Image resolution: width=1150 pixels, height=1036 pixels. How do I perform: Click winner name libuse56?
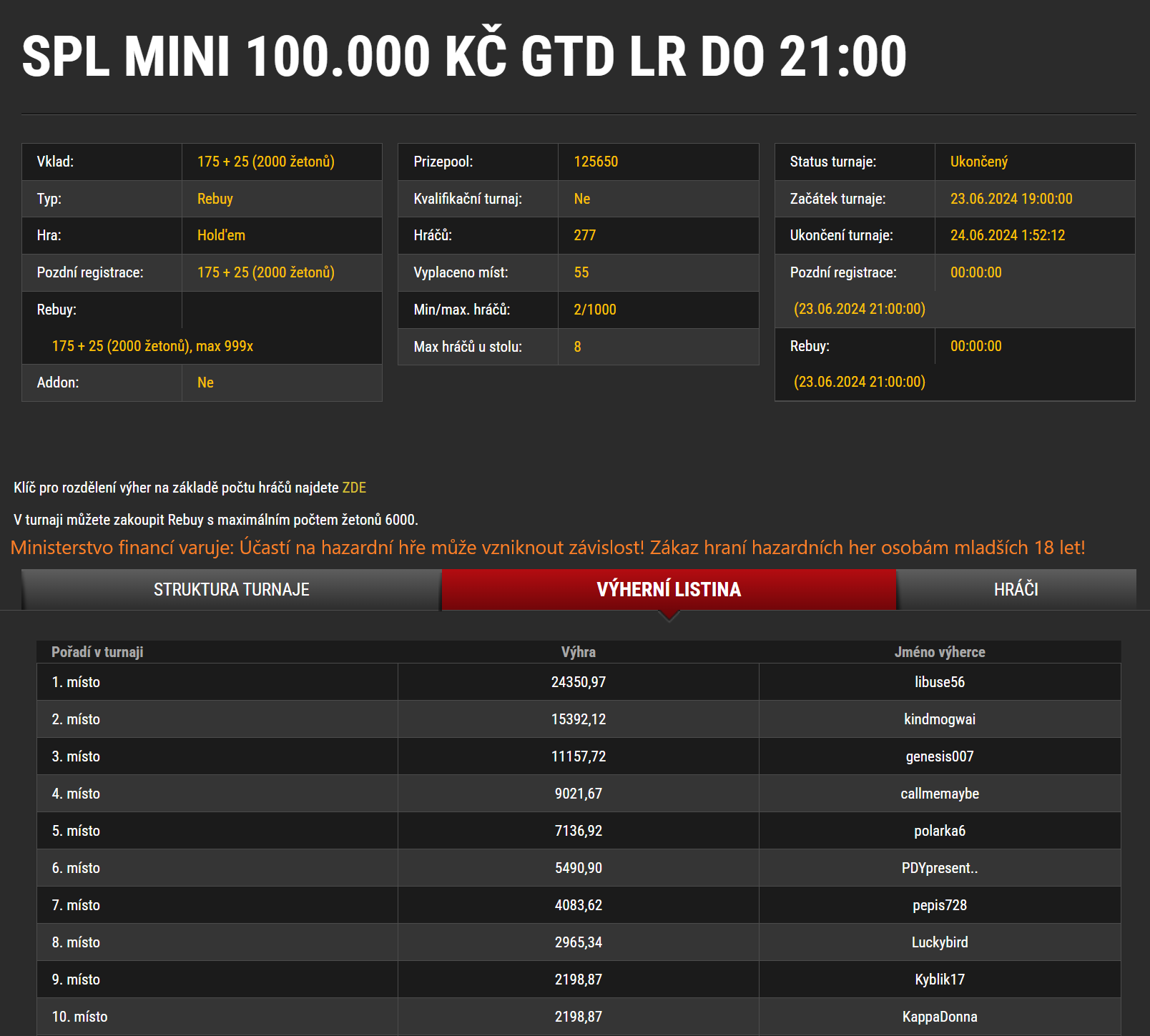pyautogui.click(x=940, y=681)
